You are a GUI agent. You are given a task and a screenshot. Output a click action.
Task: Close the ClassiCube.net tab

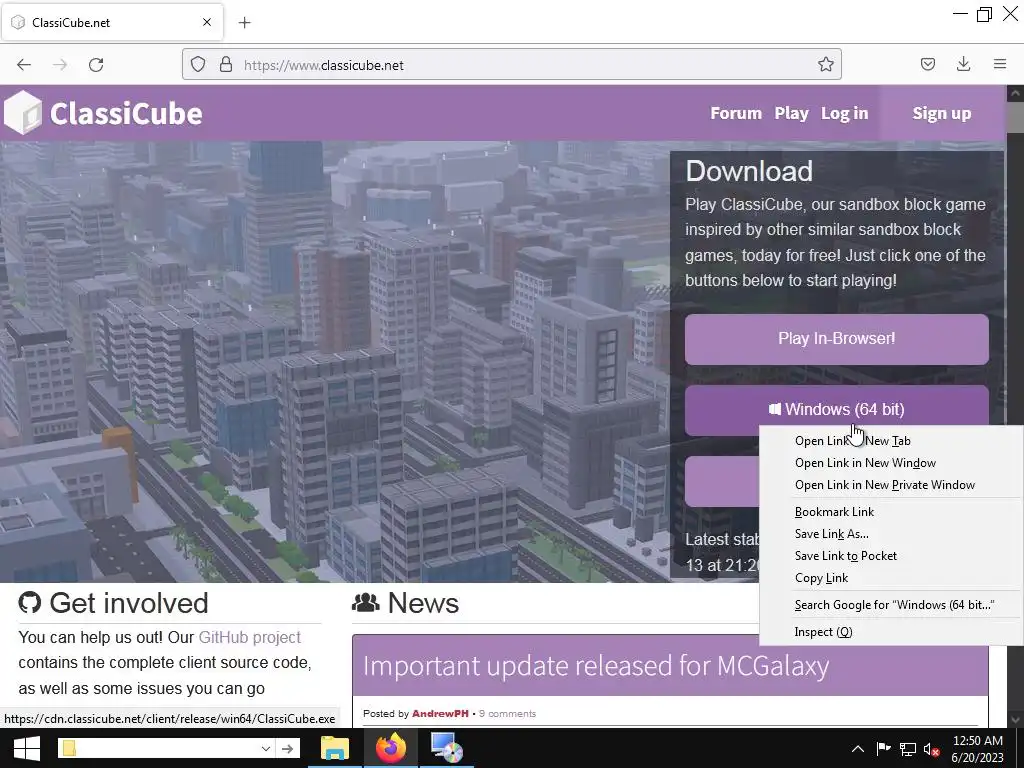(207, 22)
